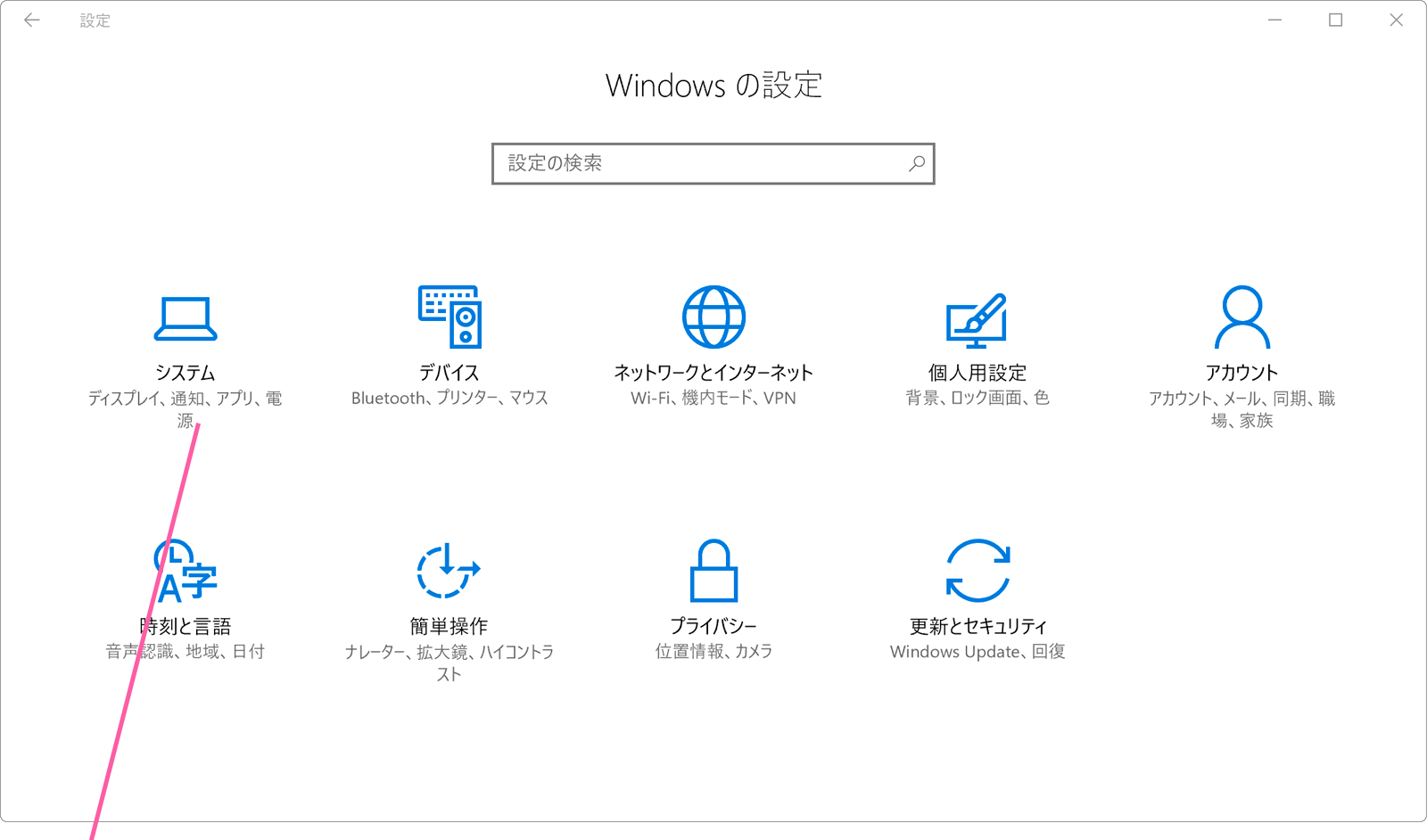Open the アカウント person icon

[1241, 317]
